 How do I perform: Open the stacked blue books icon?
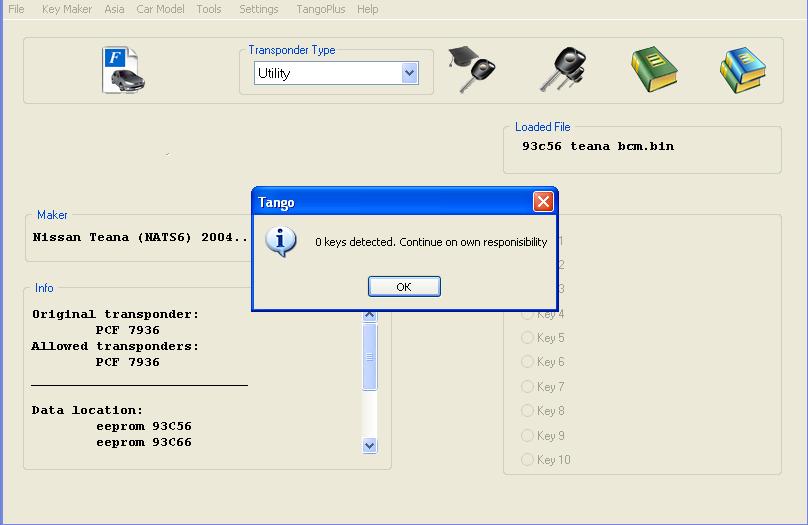743,70
